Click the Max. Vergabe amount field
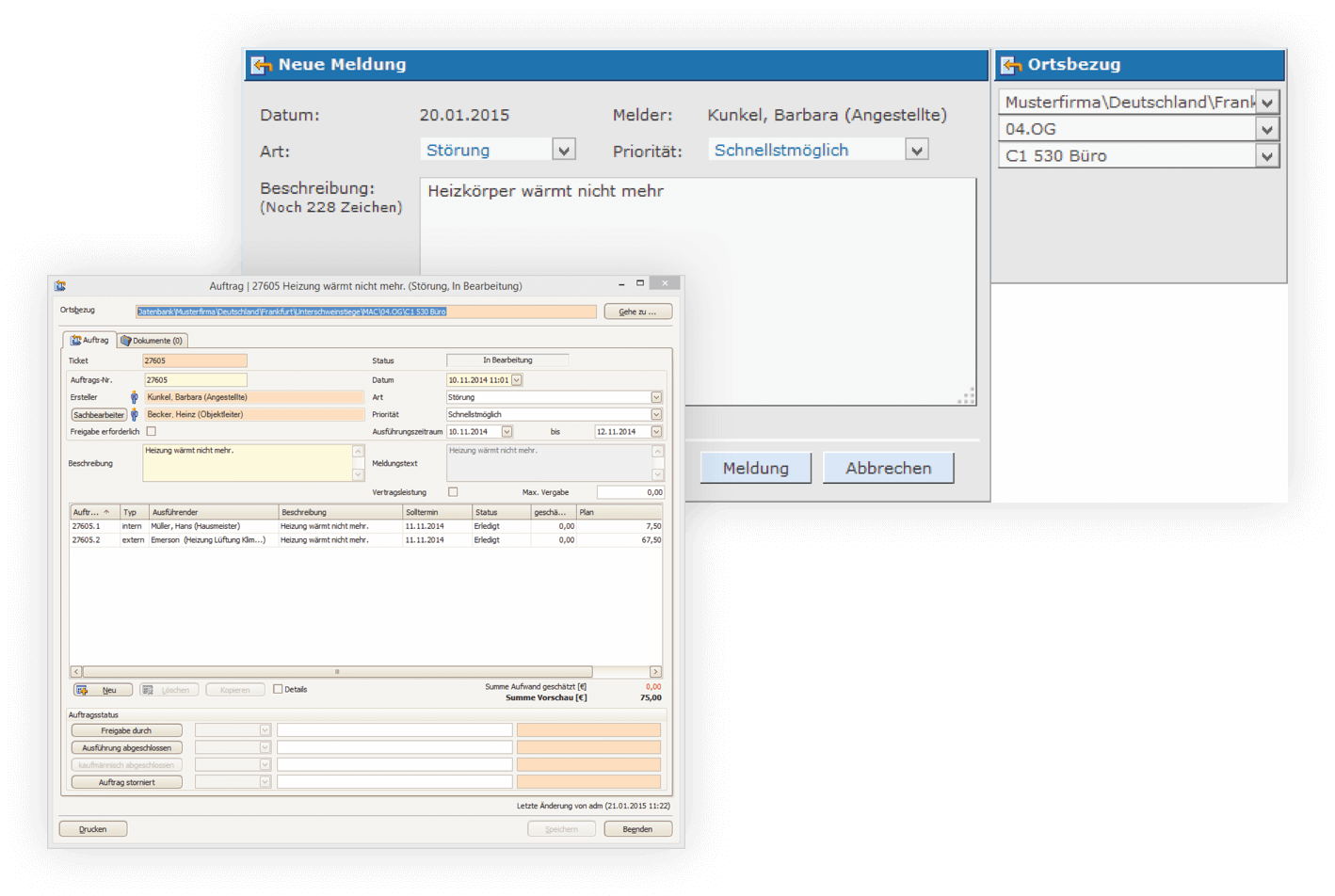The width and height of the screenshot is (1335, 896). [x=630, y=492]
